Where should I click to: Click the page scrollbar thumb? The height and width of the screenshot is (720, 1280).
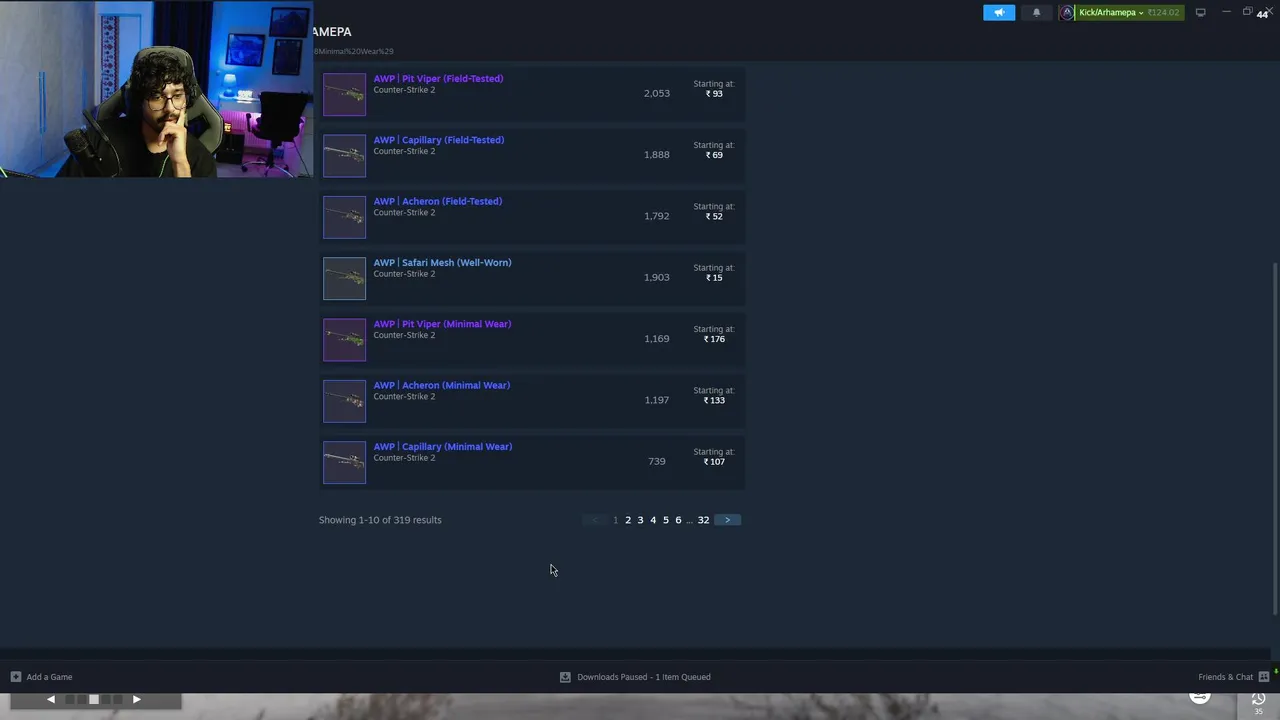[x=1274, y=438]
